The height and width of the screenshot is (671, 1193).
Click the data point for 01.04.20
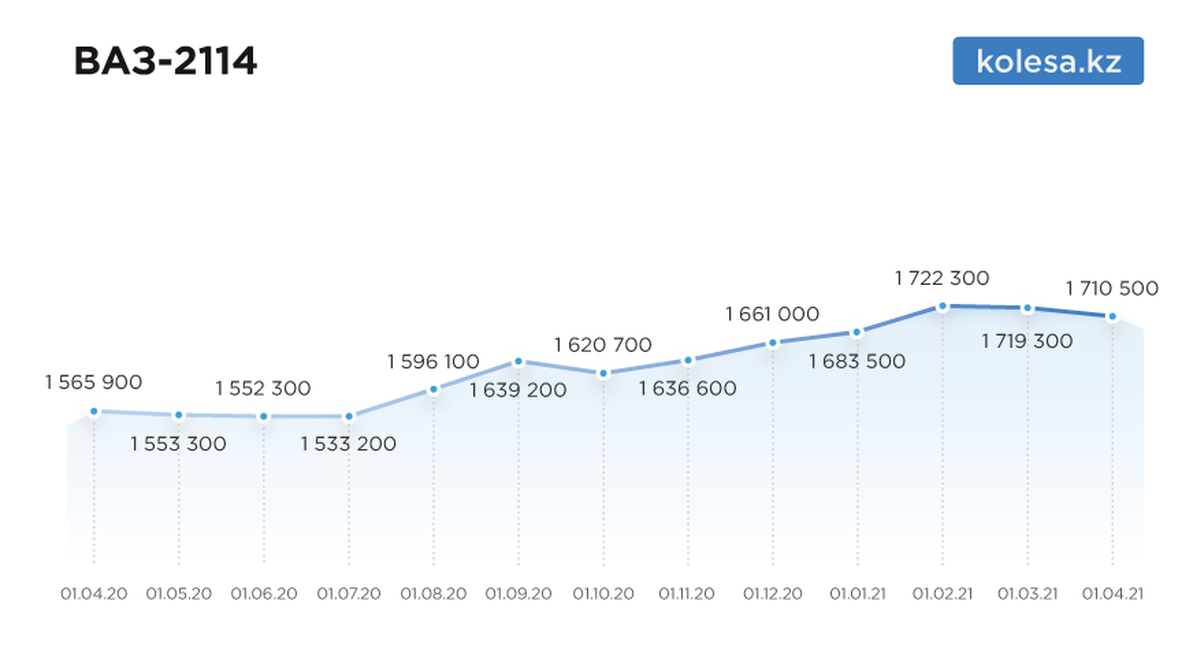point(94,411)
